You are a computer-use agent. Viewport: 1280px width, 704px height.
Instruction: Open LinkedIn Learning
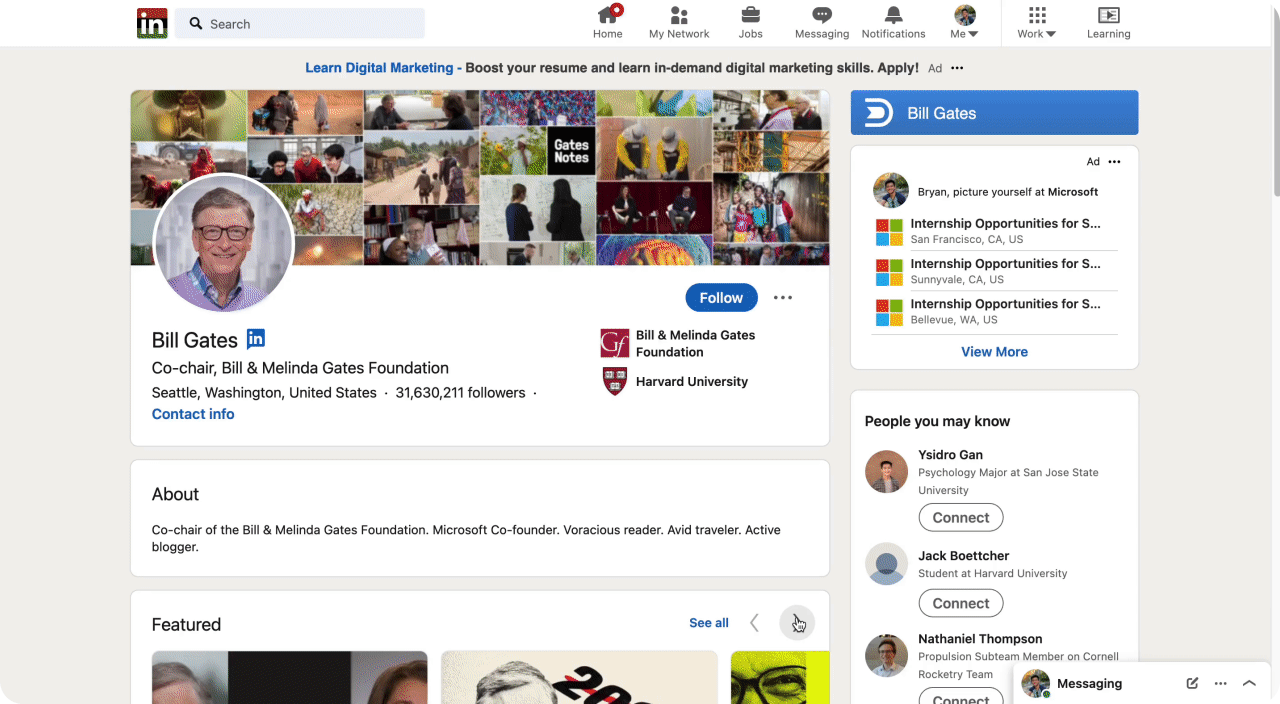tap(1109, 23)
